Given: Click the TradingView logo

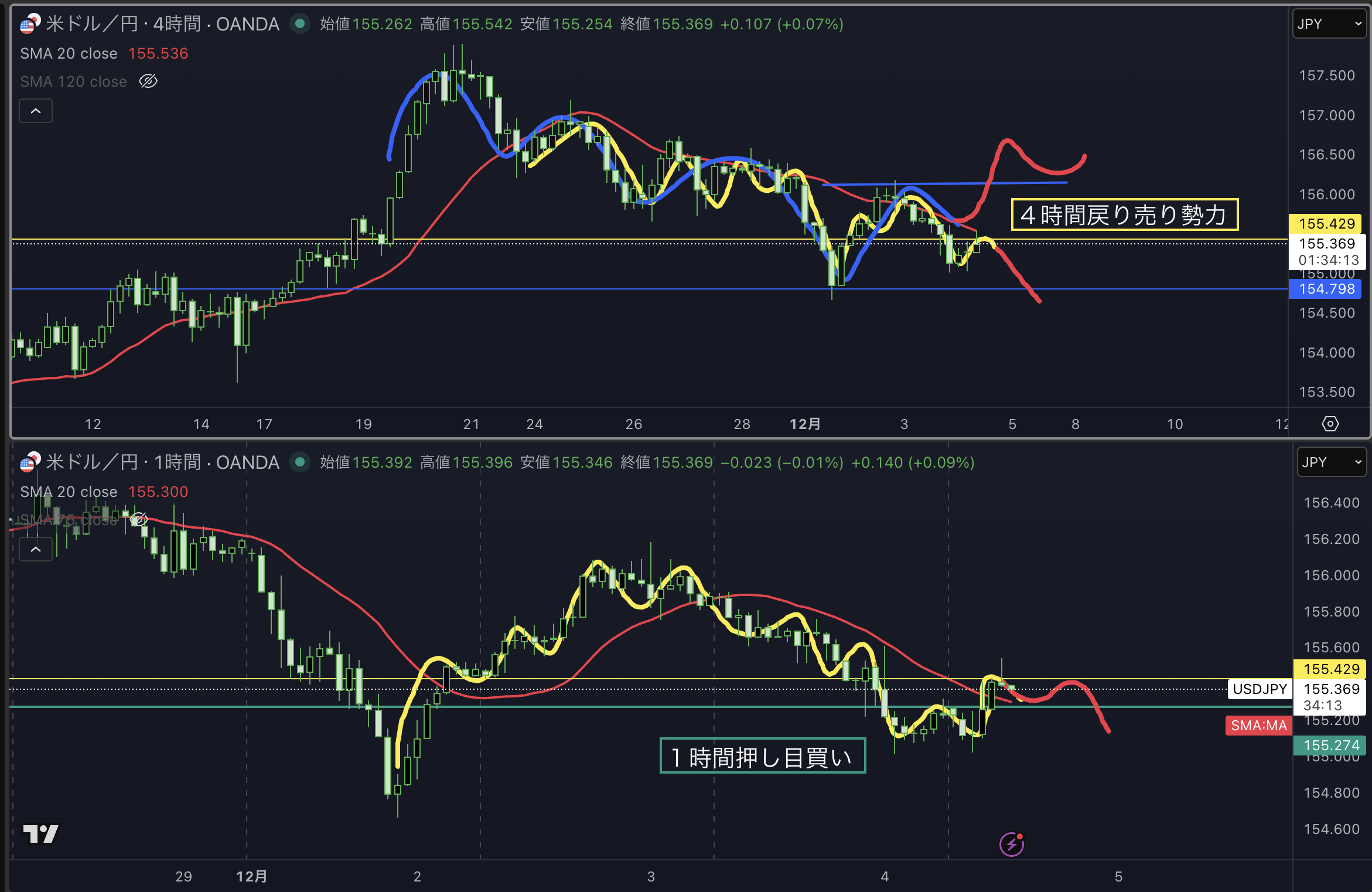Looking at the screenshot, I should pyautogui.click(x=40, y=833).
